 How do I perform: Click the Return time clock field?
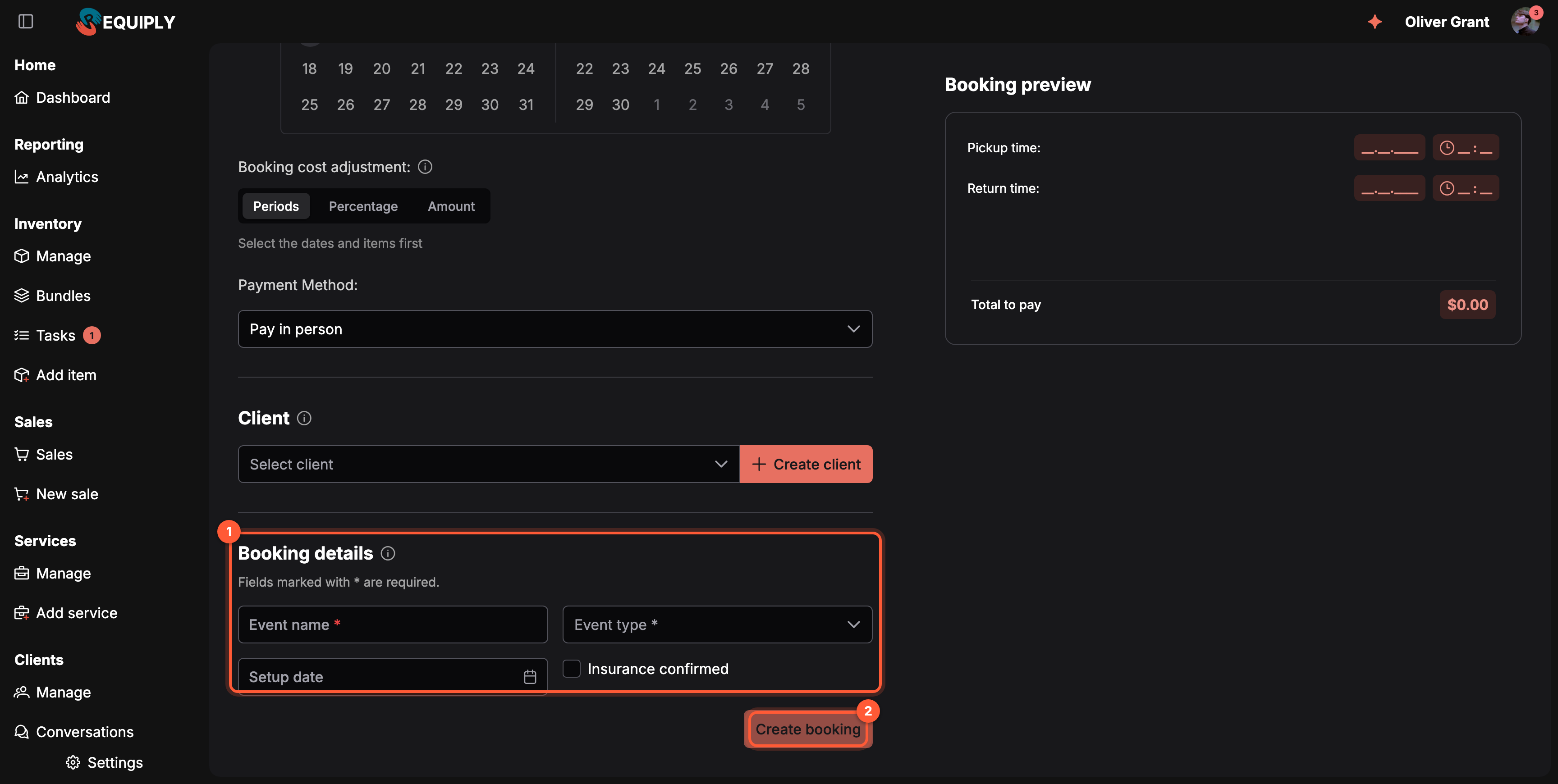point(1466,188)
